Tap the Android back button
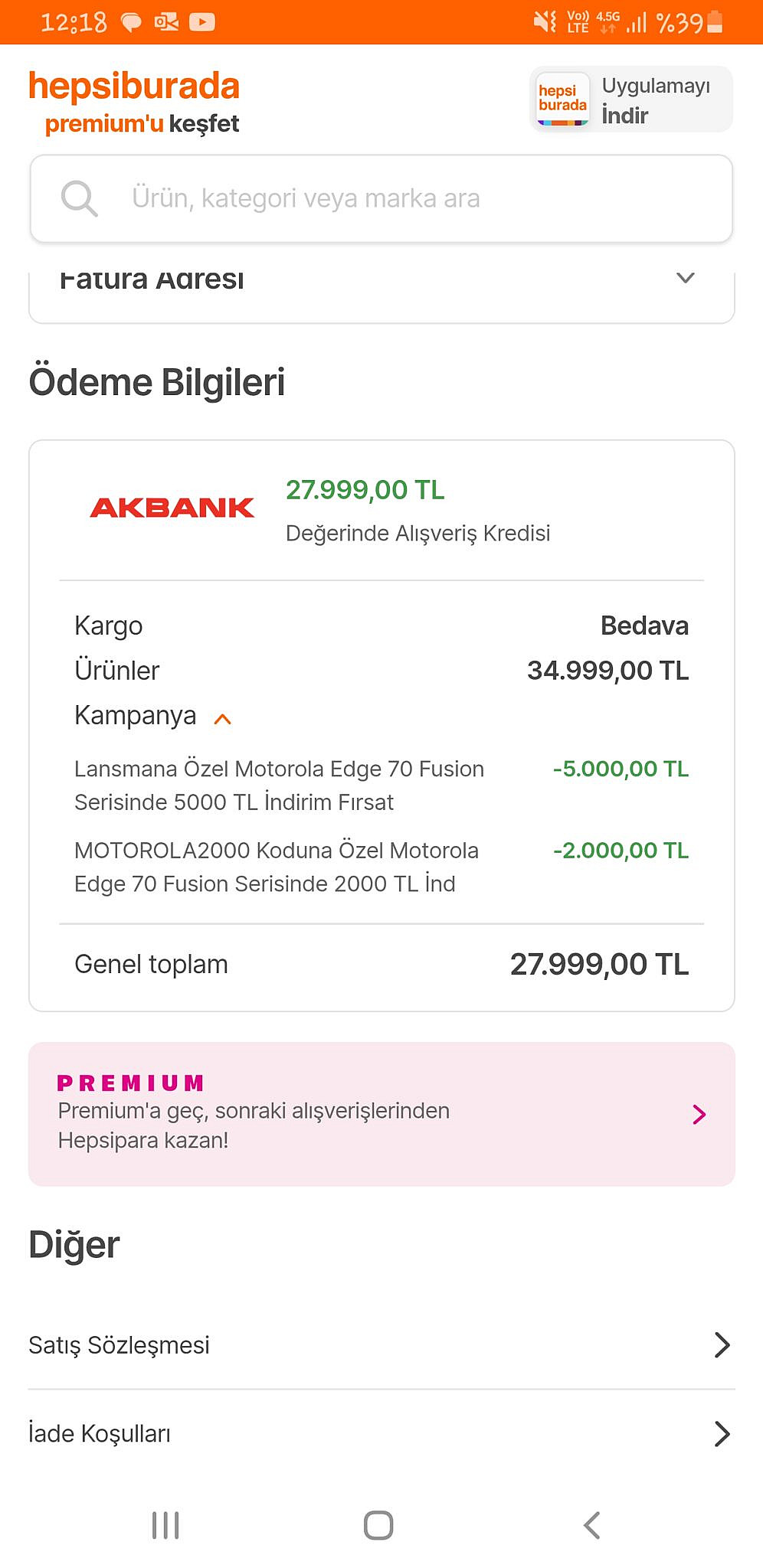Screen dimensions: 763x1568 click(x=591, y=1525)
